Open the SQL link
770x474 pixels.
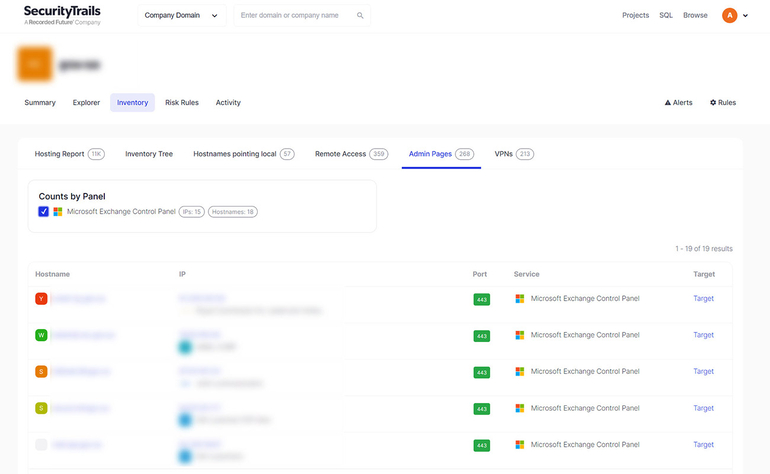666,15
